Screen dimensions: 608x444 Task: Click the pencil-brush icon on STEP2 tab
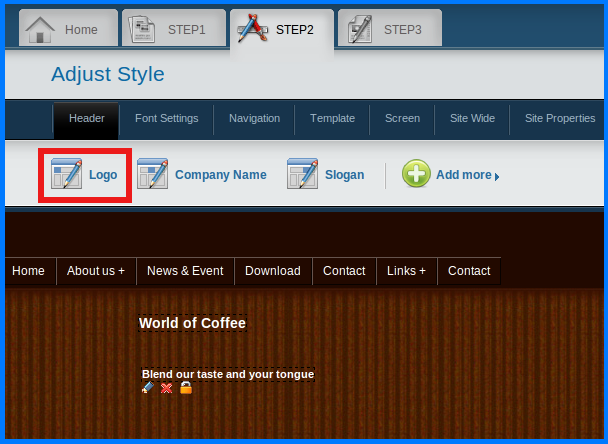coord(253,28)
